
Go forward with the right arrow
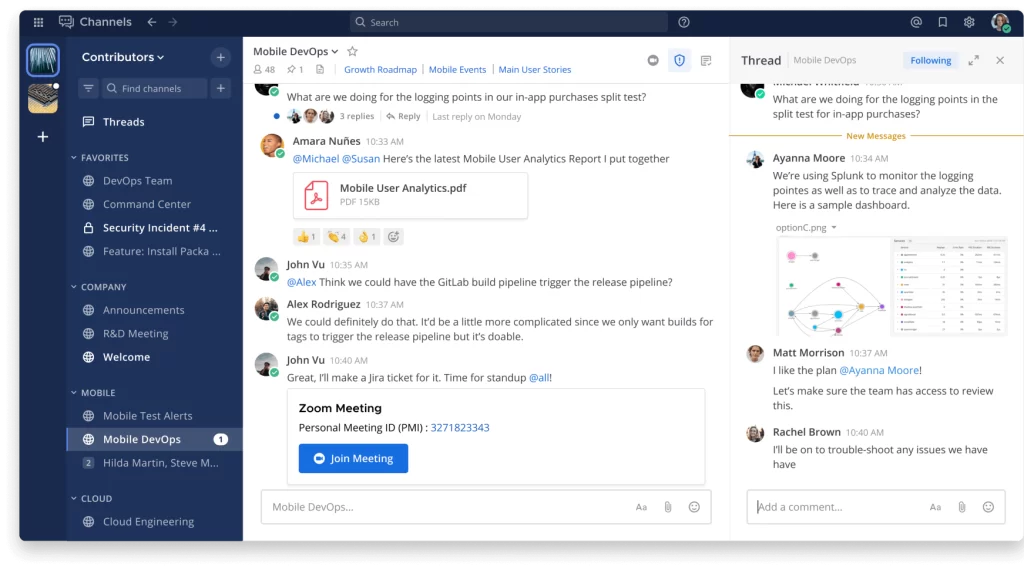pos(173,22)
